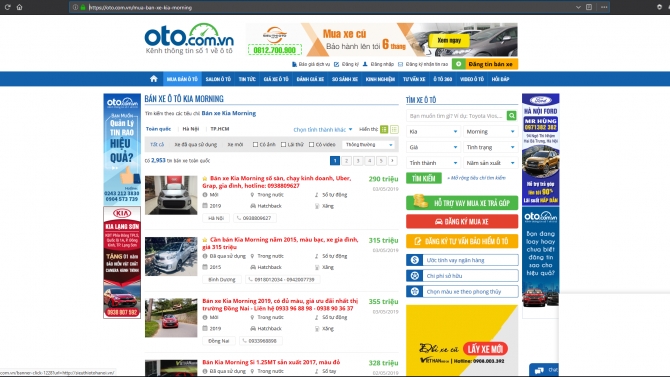Open the silver 2015 Kia Morning thumbnail

coord(171,256)
